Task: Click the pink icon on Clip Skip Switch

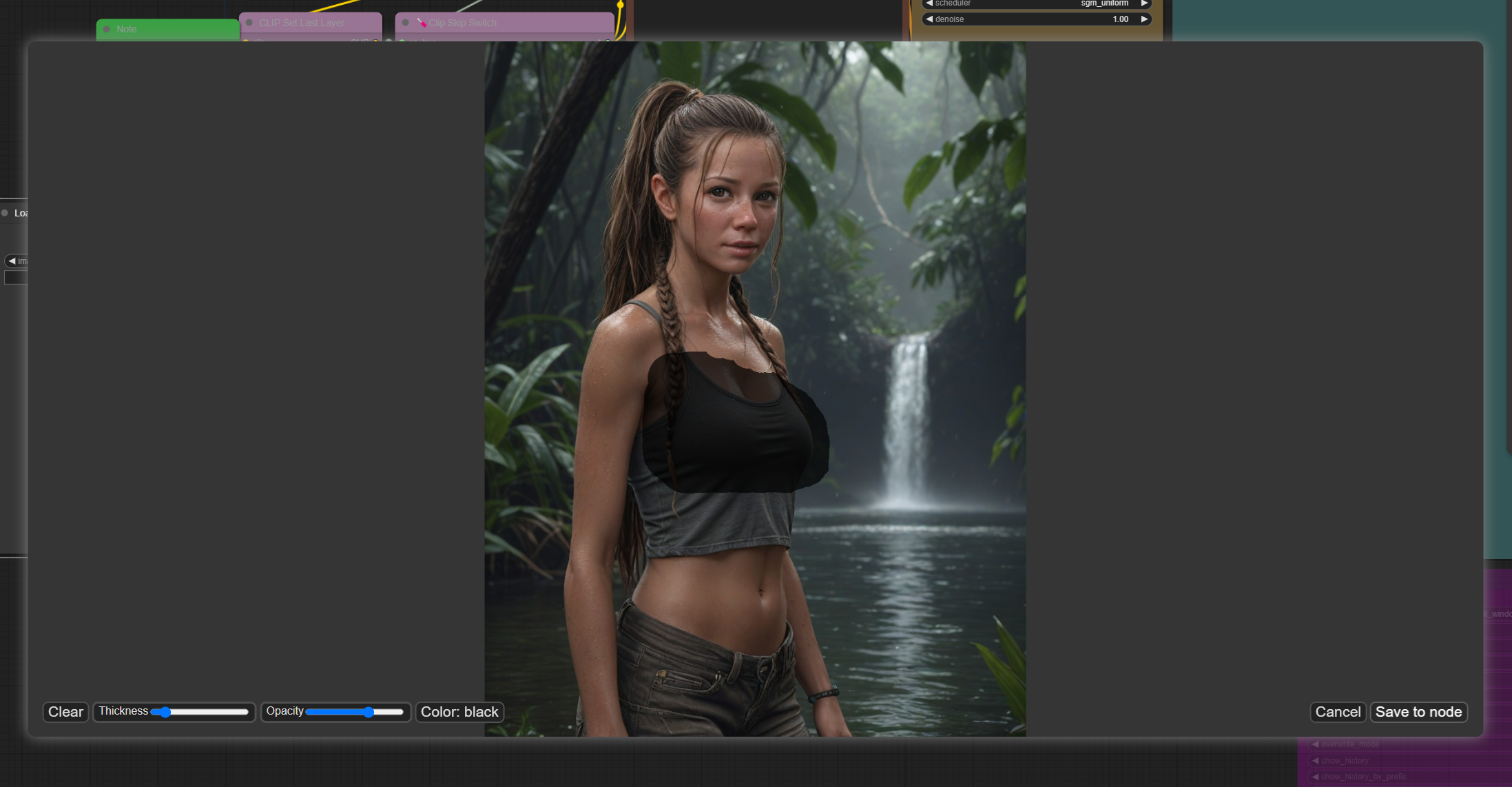Action: pos(422,23)
